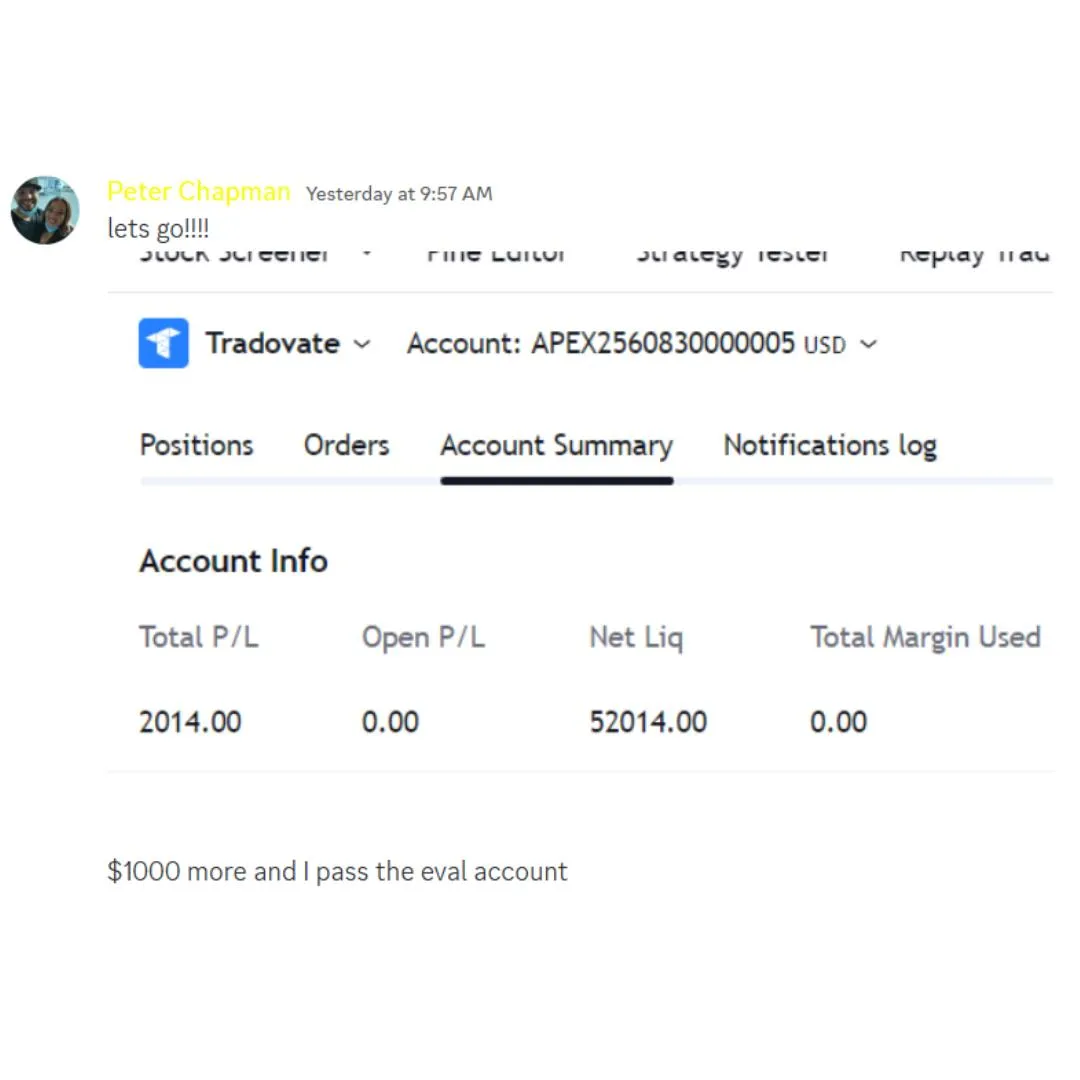Click the Stock Screener panel button
The width and height of the screenshot is (1080, 1080).
click(234, 255)
